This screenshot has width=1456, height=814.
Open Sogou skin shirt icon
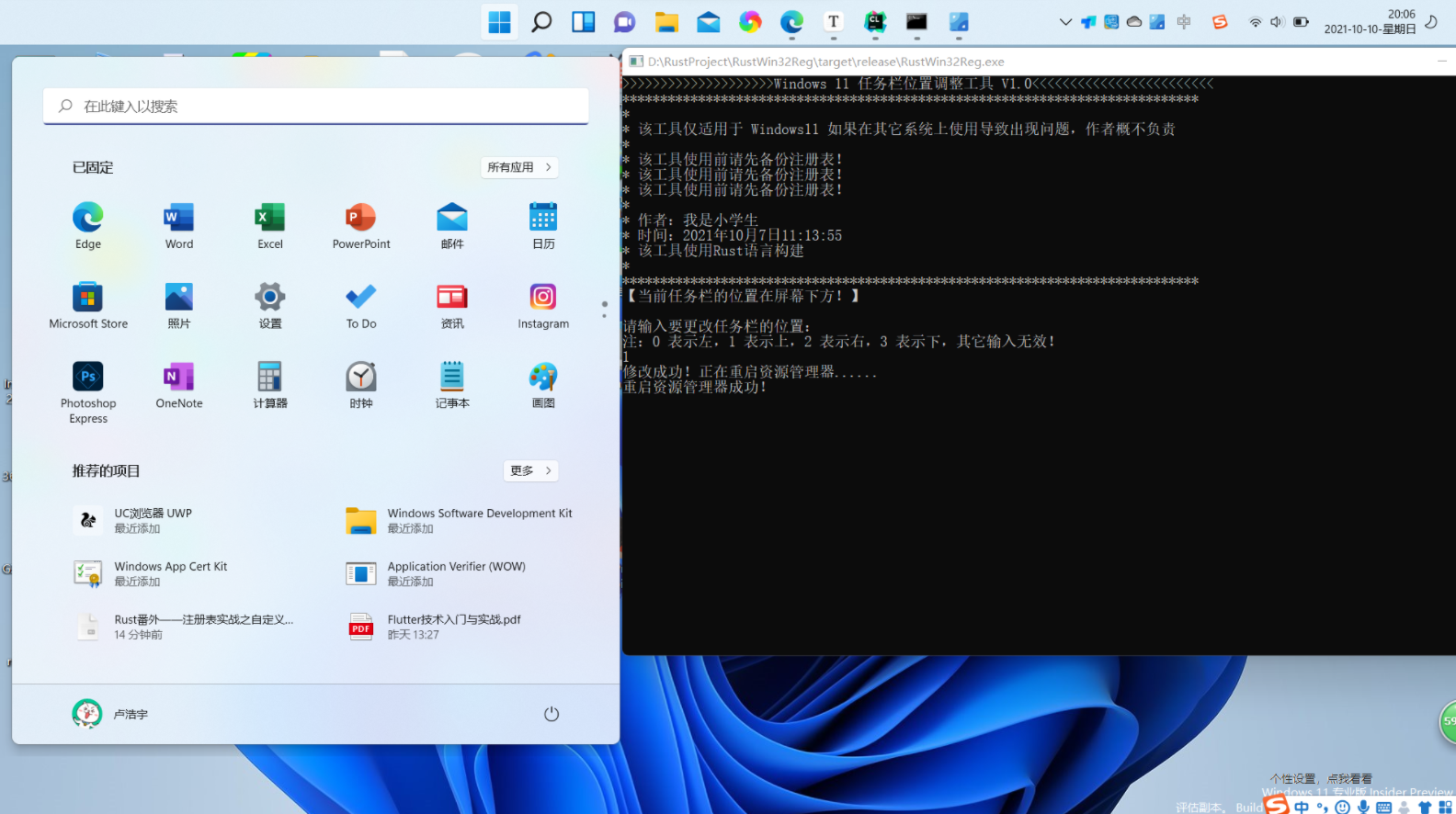(1425, 807)
